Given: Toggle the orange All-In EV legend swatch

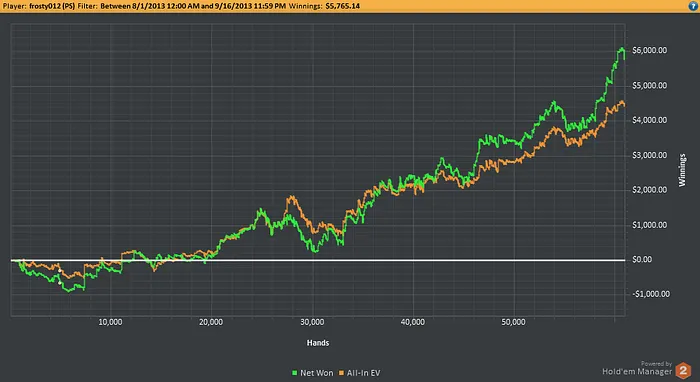Looking at the screenshot, I should pos(342,373).
